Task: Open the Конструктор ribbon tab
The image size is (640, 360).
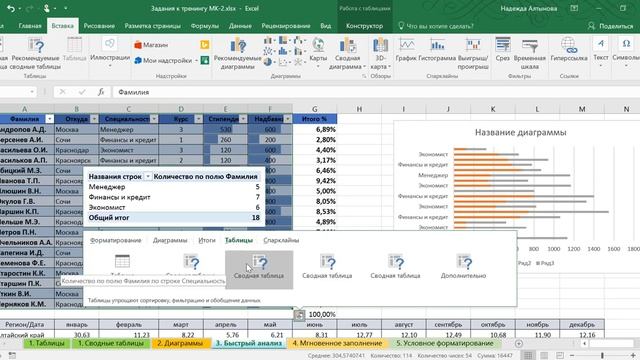Action: pos(364,26)
